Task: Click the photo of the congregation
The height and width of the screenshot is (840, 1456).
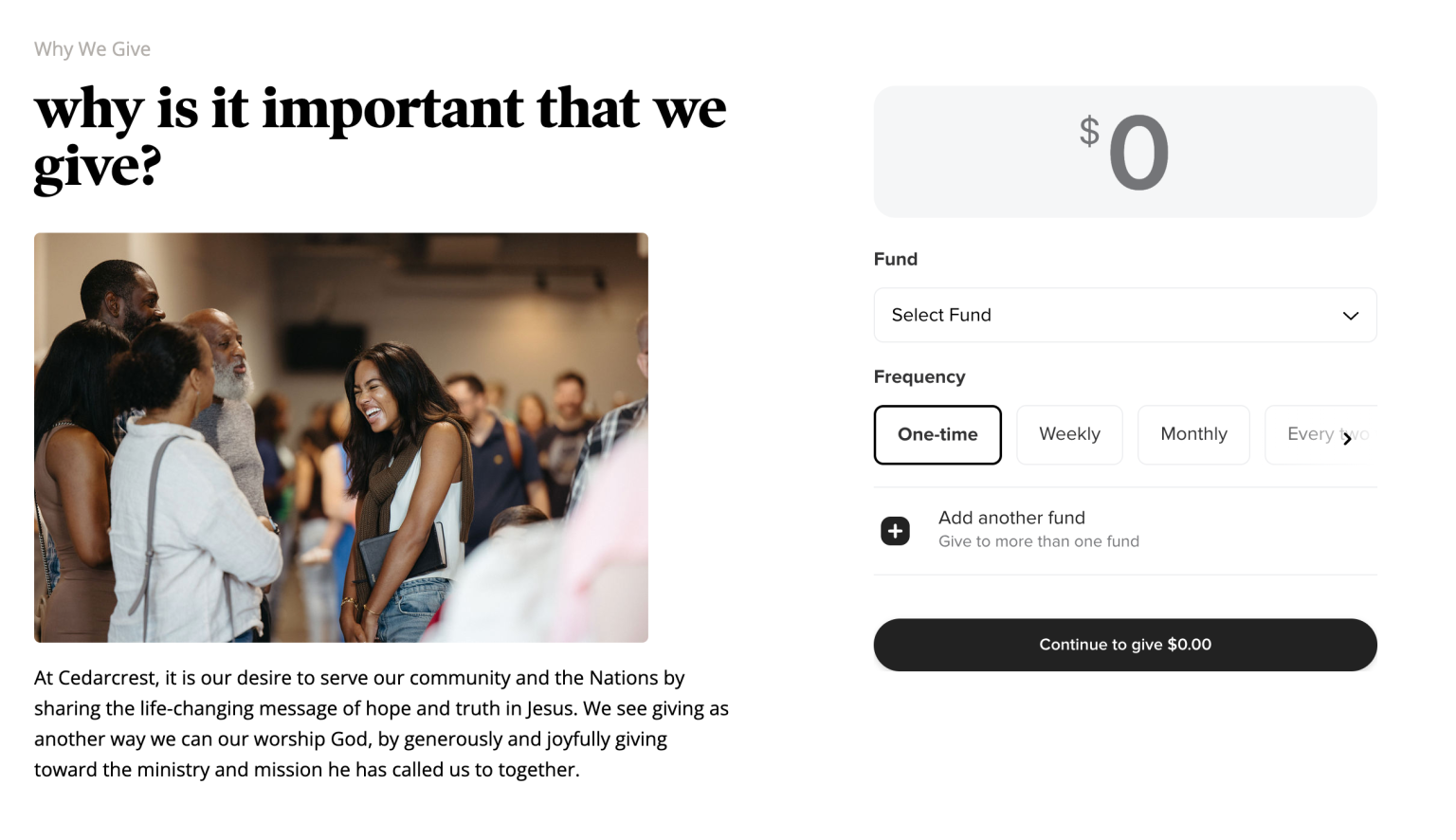Action: (x=341, y=436)
